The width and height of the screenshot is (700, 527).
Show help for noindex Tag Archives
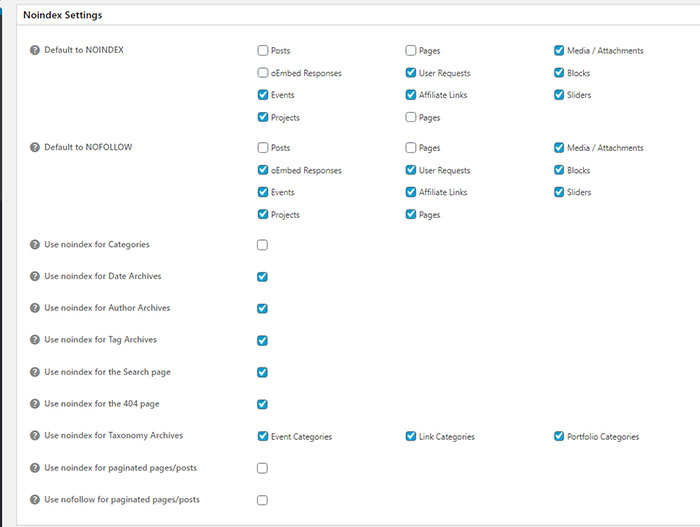35,340
